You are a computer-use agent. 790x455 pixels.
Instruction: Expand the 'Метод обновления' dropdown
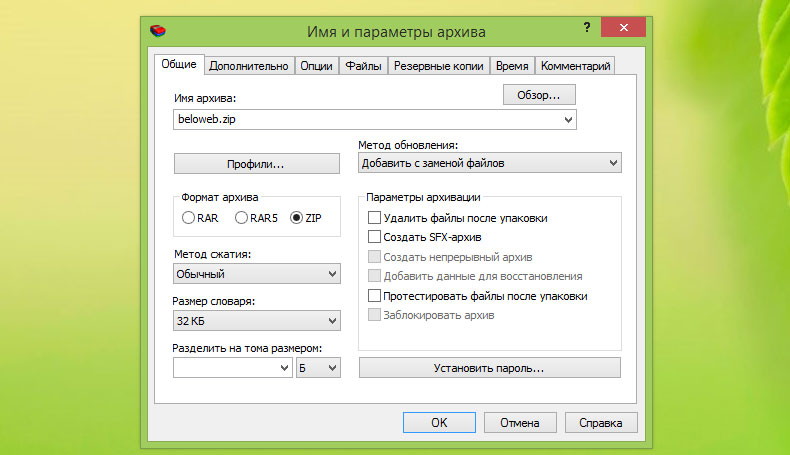[x=489, y=163]
